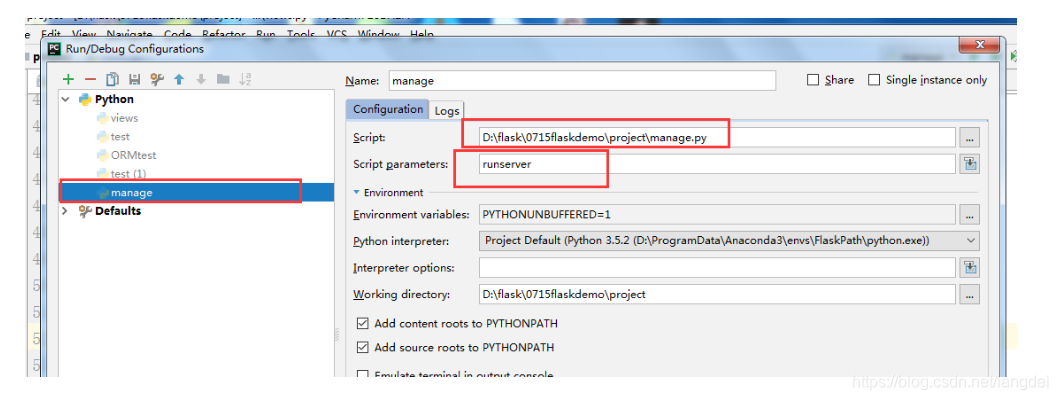Open the Python interpreter dropdown
This screenshot has width=1058, height=400.
(x=971, y=241)
